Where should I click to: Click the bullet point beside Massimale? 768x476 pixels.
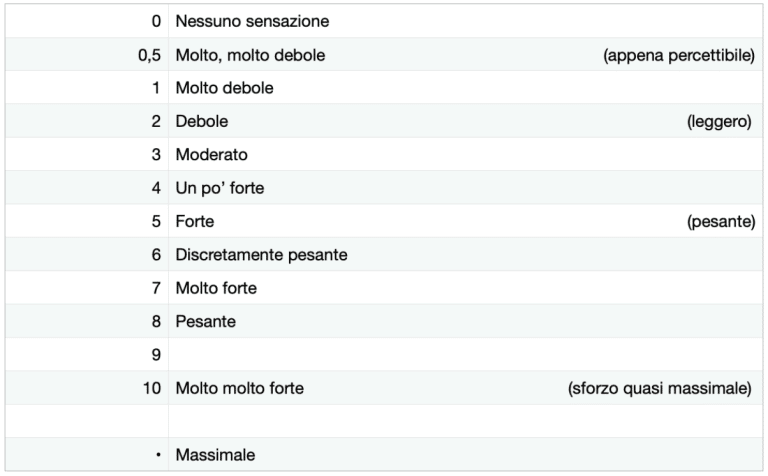157,455
